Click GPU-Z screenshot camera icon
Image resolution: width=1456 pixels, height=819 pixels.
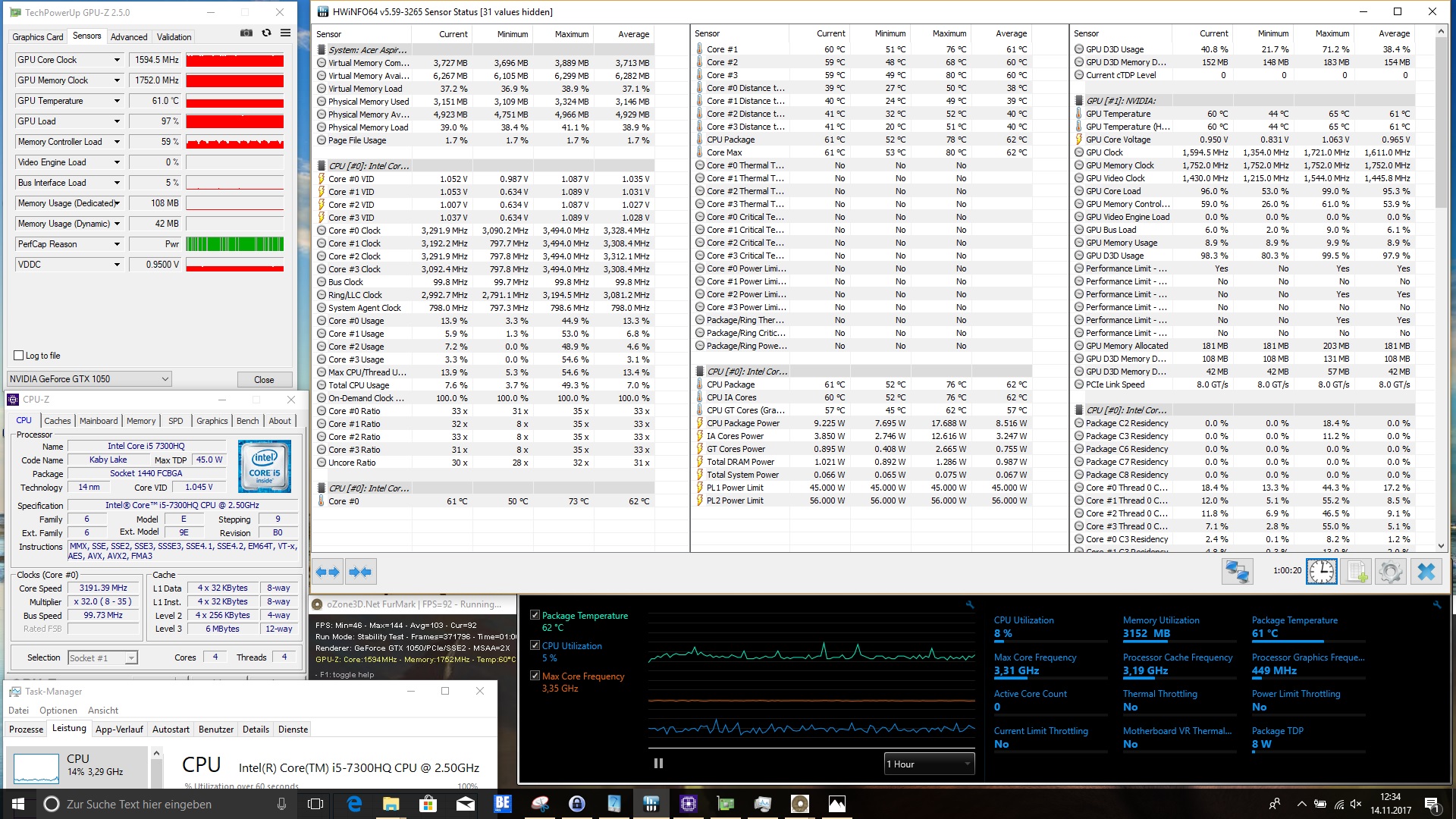pos(246,33)
